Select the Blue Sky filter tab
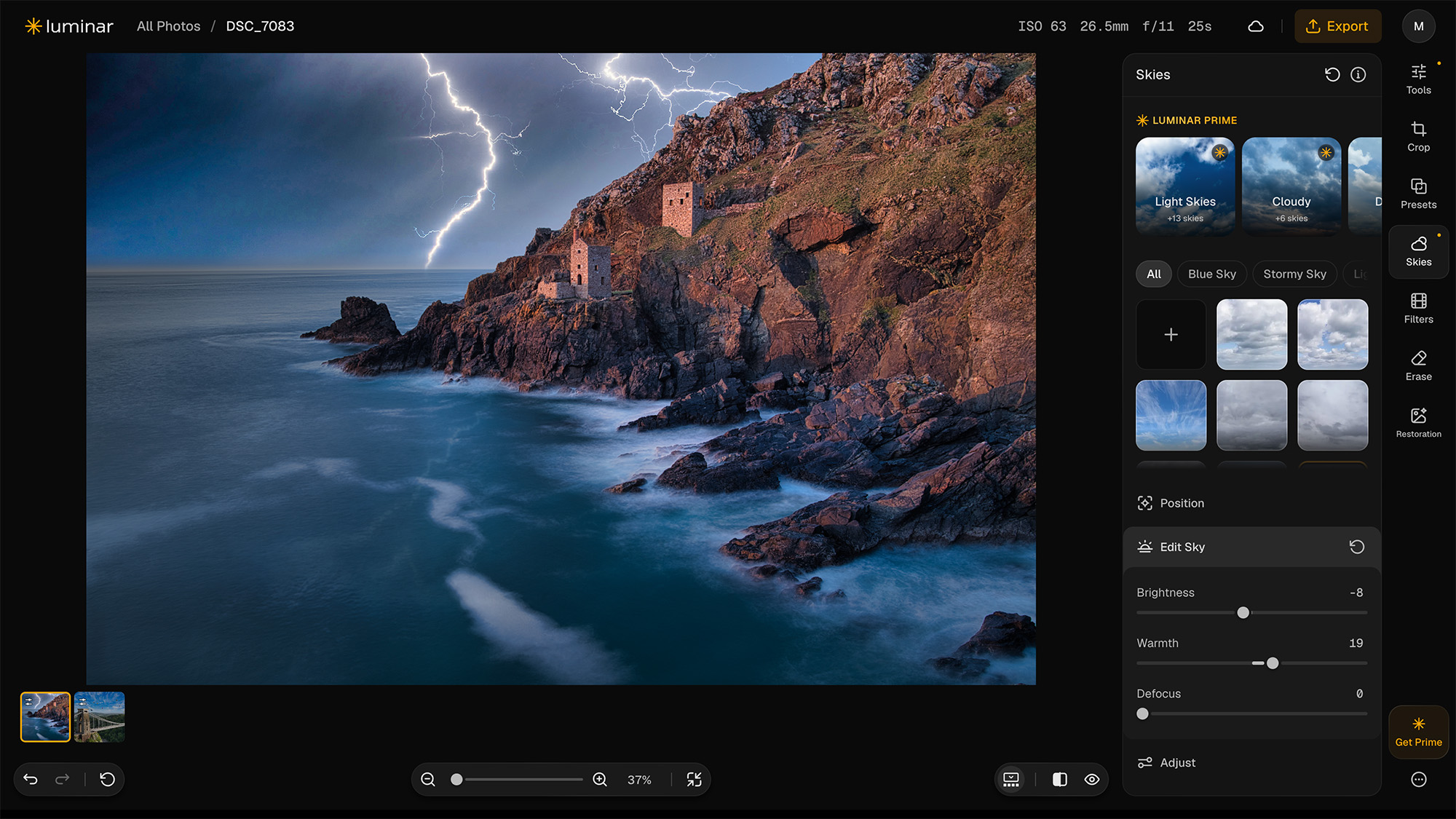Viewport: 1456px width, 819px height. click(x=1211, y=274)
